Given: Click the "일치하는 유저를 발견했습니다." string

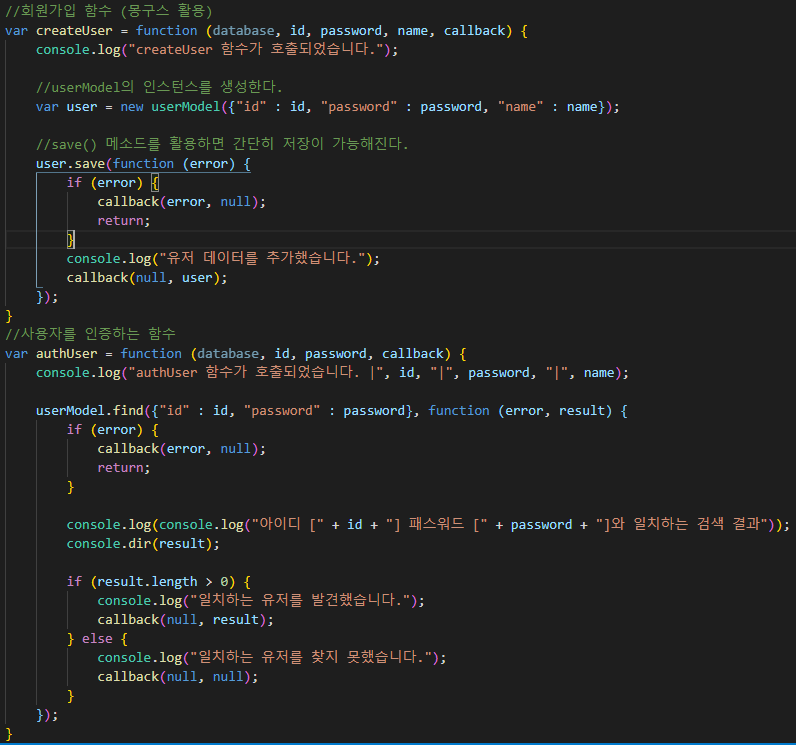Looking at the screenshot, I should 300,601.
